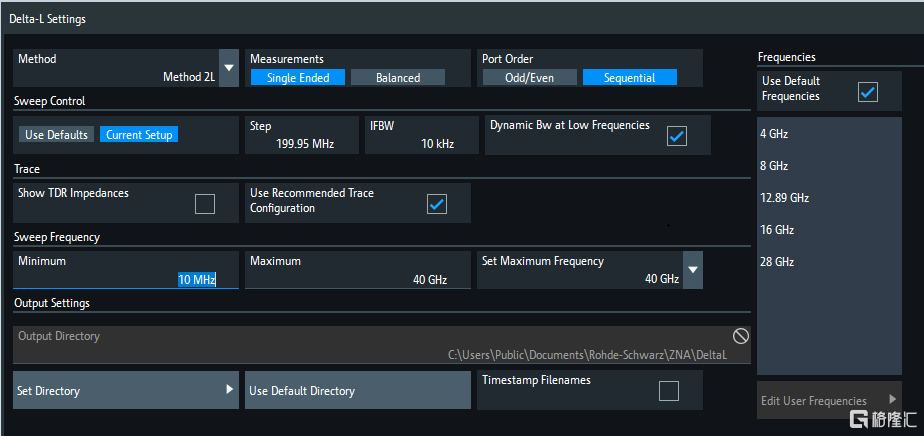Enable Timestamp Filenames checkbox
924x436 pixels.
click(668, 390)
